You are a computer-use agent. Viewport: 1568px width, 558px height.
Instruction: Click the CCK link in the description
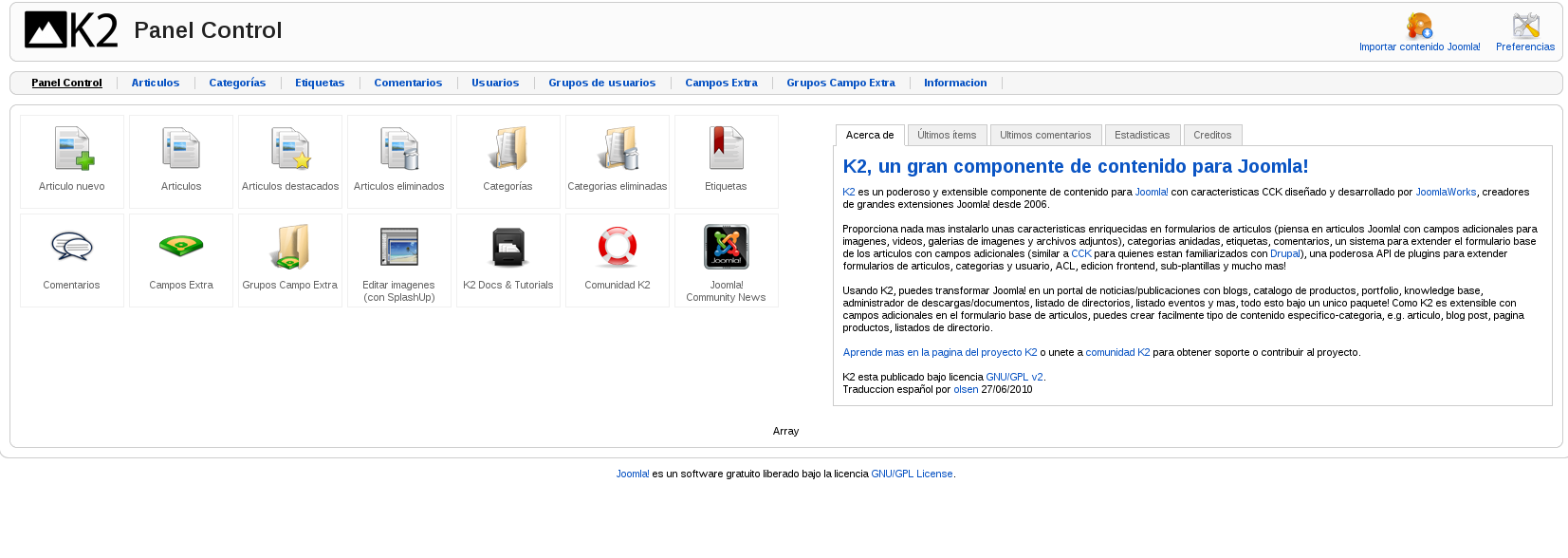pyautogui.click(x=1081, y=254)
